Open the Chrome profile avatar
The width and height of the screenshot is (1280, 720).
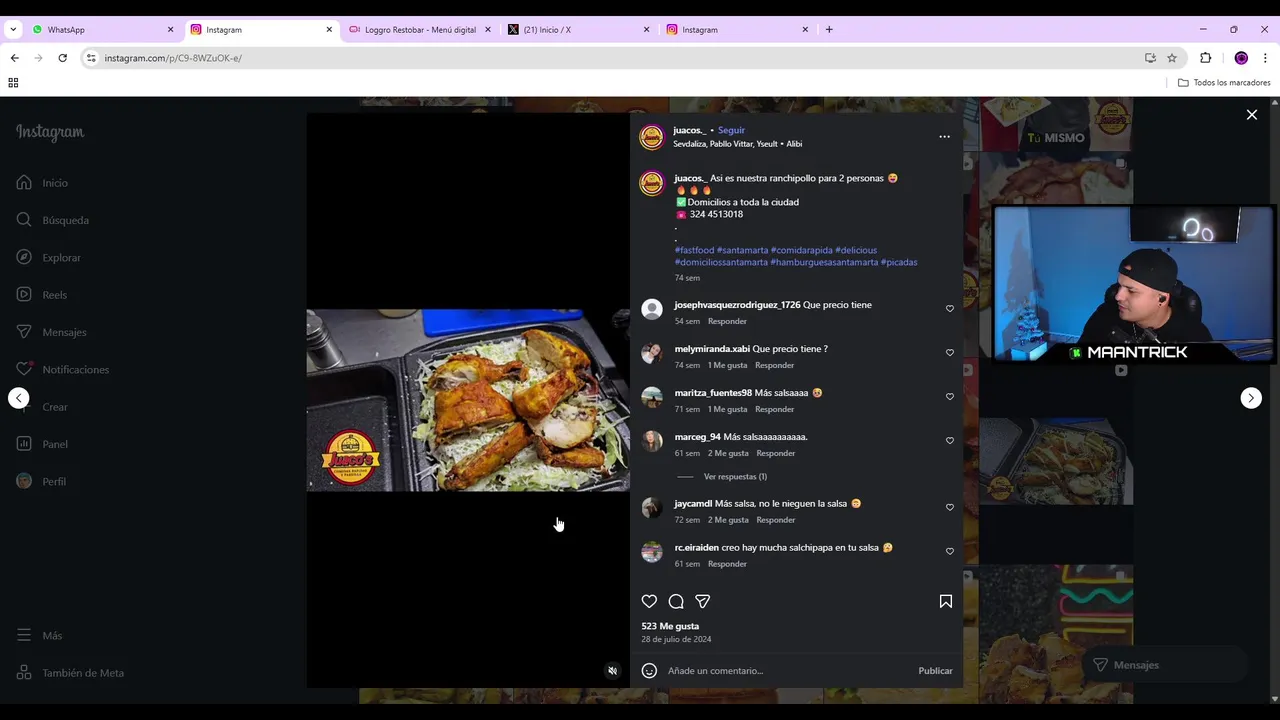1241,58
